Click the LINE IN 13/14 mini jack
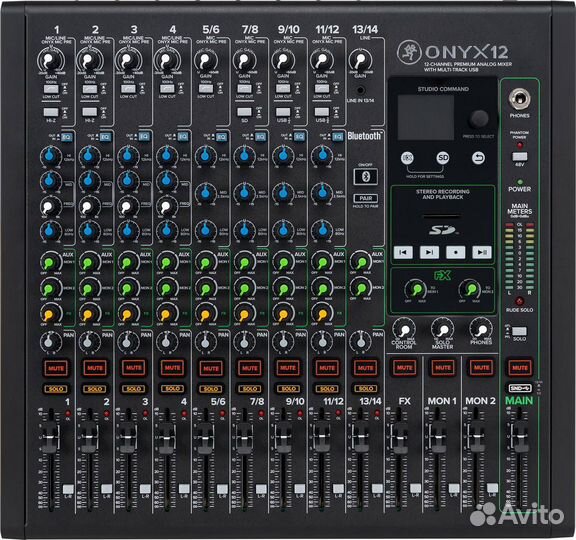 361,90
